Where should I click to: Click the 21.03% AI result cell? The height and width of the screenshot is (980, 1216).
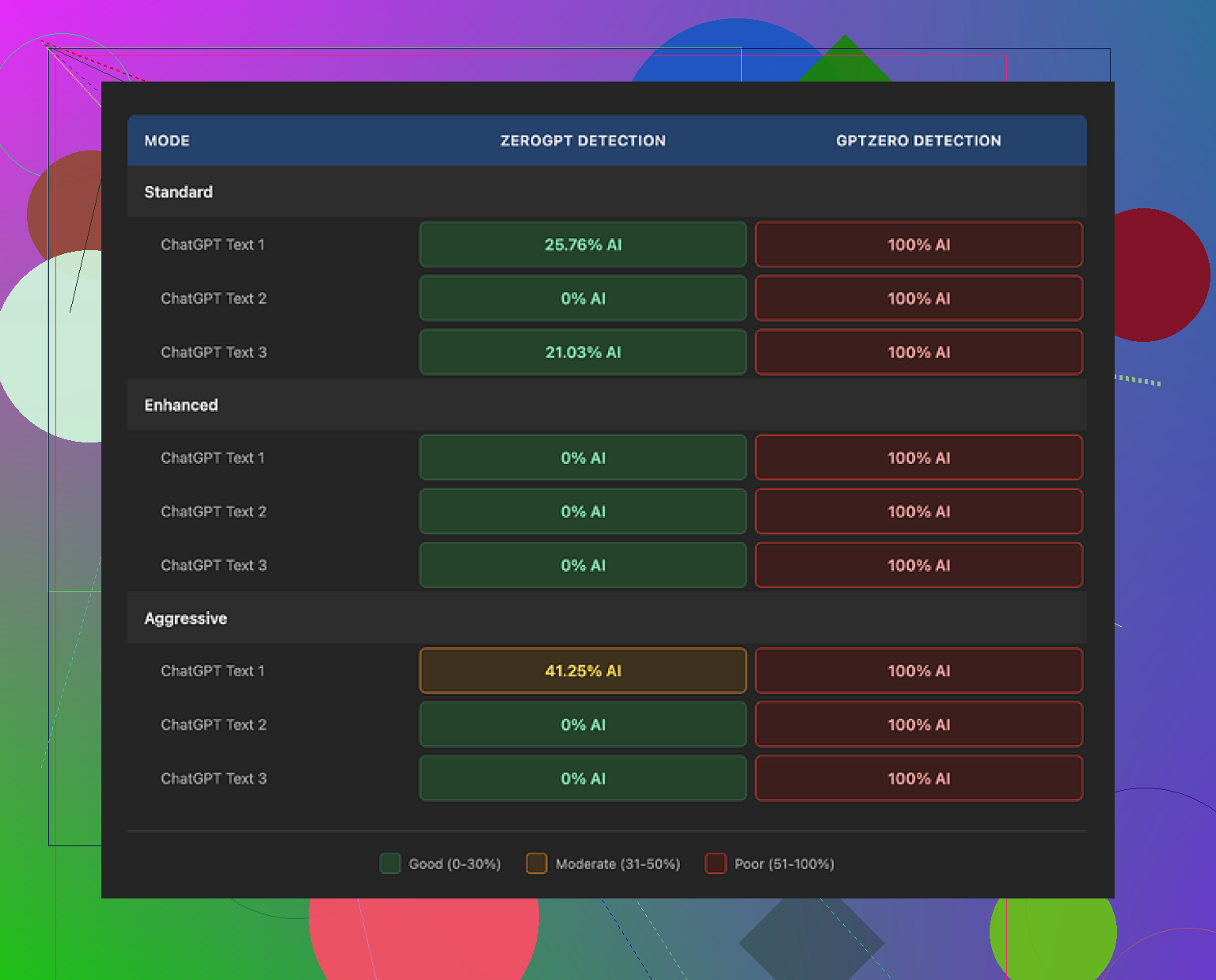[583, 352]
